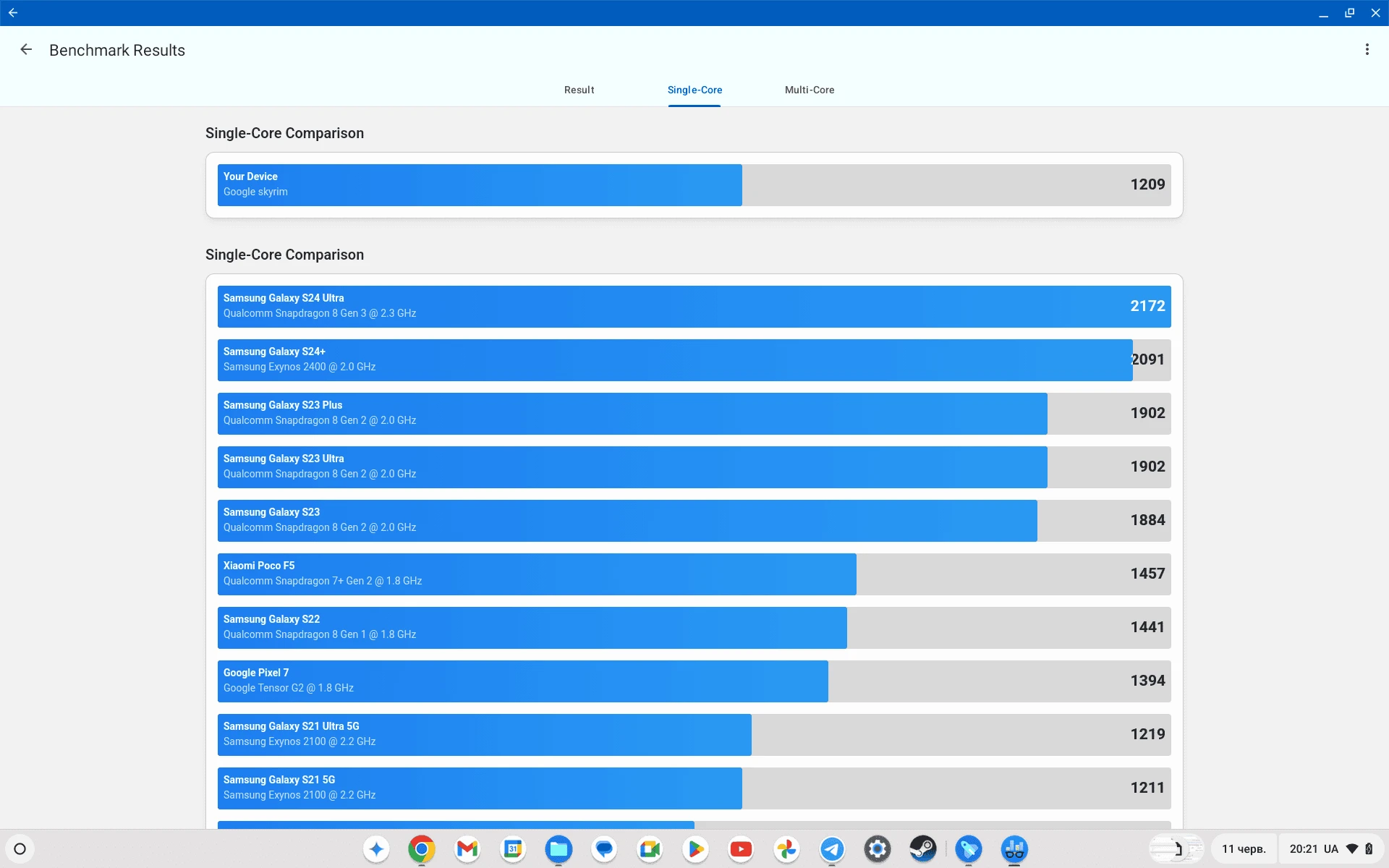Select the Samsung Galaxy S24+ row
Screen dimensions: 1389x868
[x=694, y=360]
